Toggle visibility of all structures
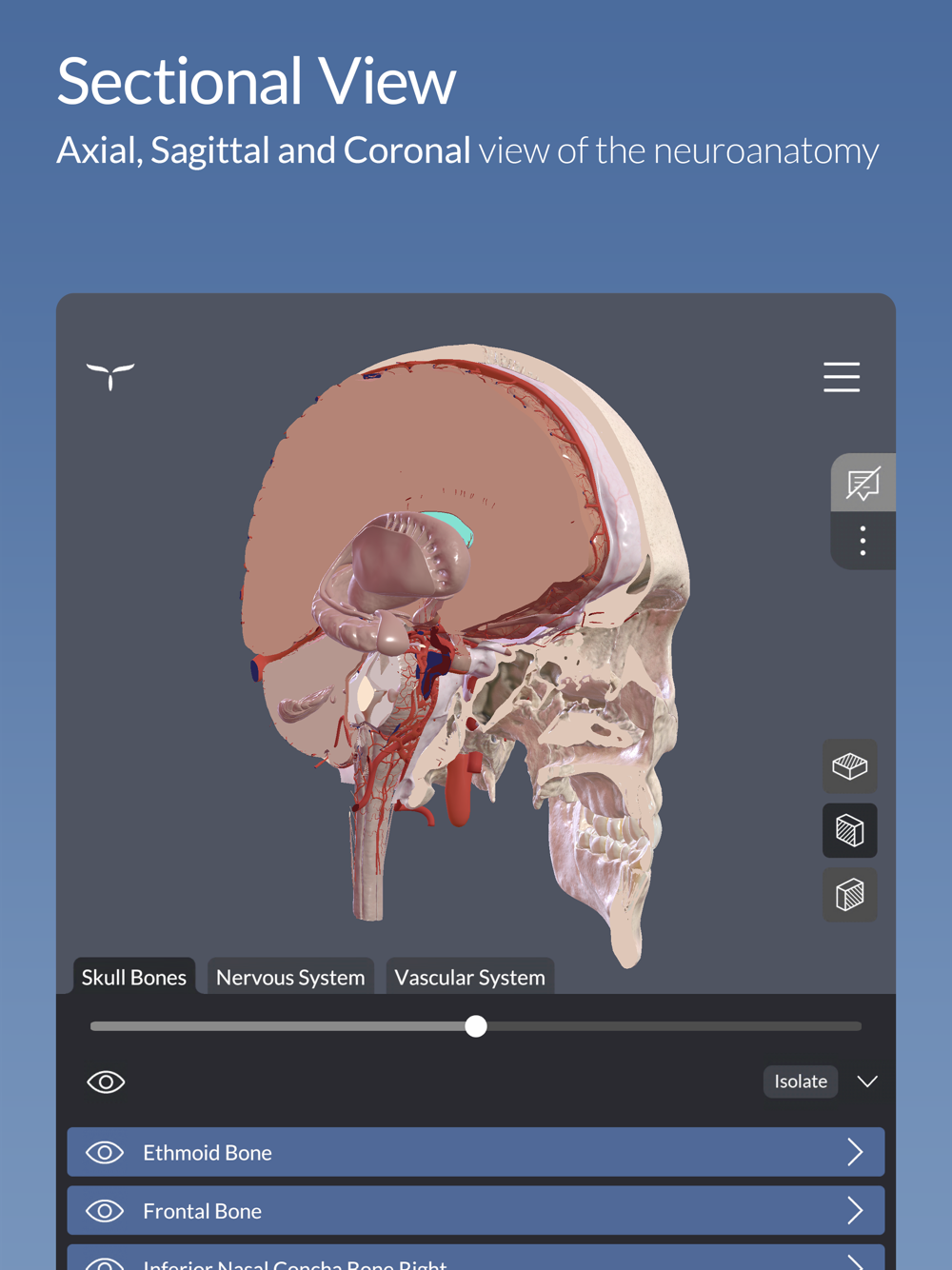 106,1081
